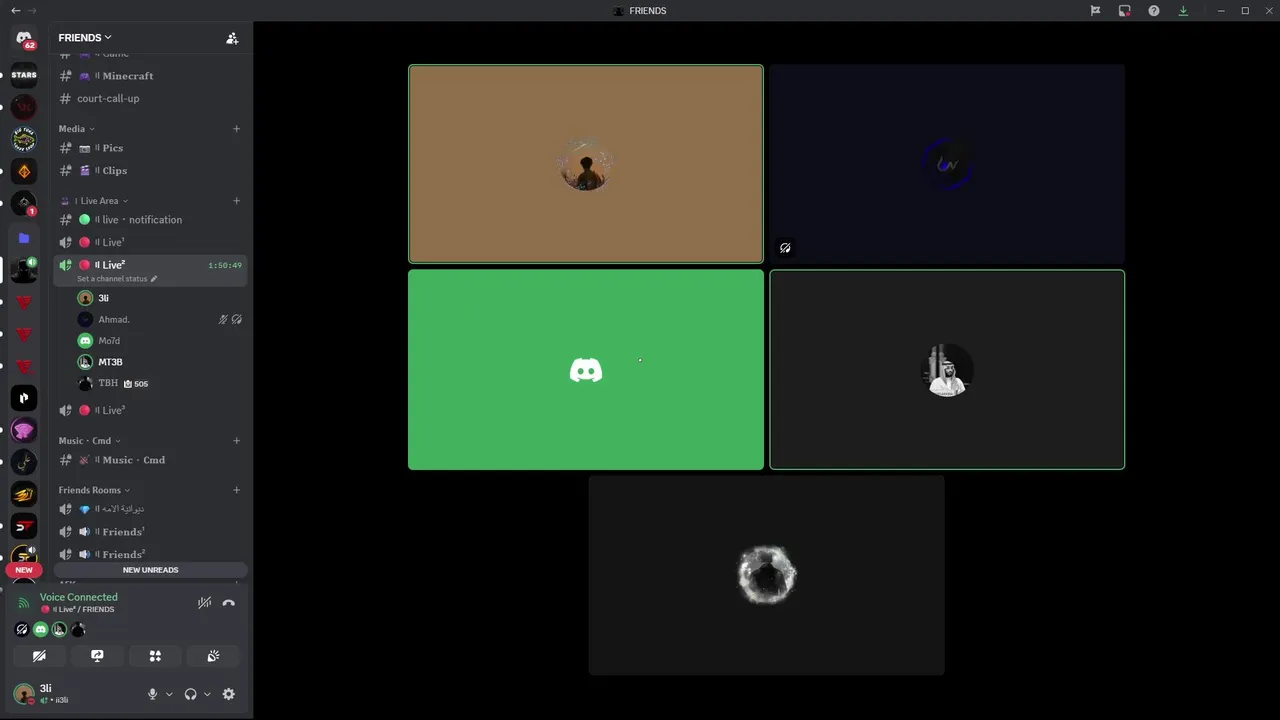1280x720 pixels.
Task: Mute the microphone
Action: point(152,694)
